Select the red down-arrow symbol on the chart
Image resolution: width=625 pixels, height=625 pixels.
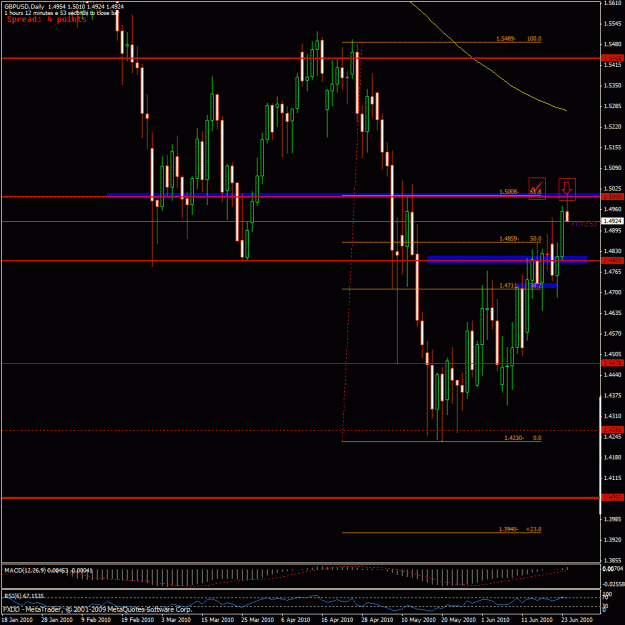coord(566,187)
